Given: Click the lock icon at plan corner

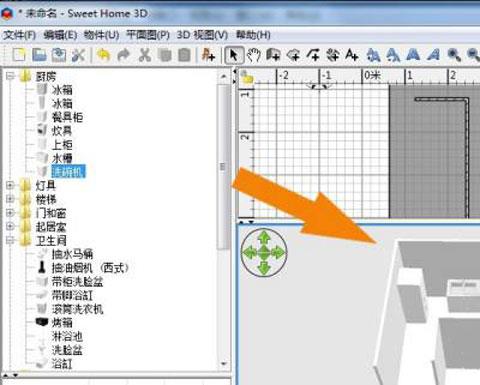Looking at the screenshot, I should click(247, 77).
